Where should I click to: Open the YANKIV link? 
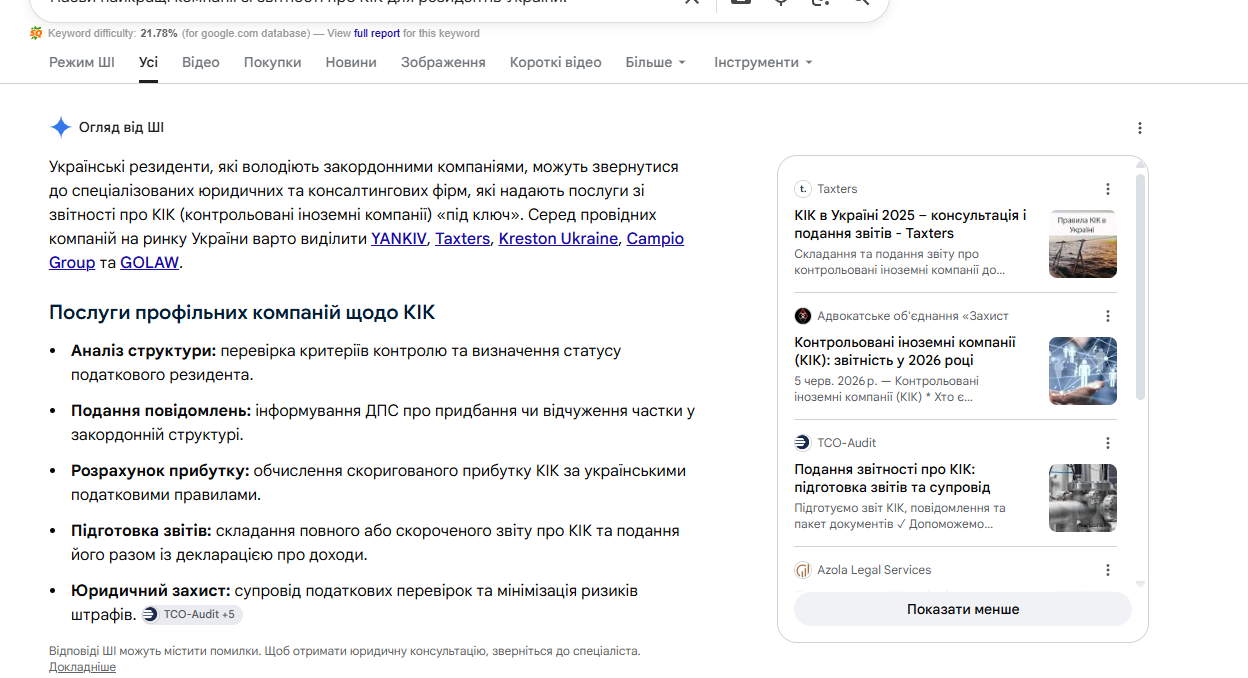coord(399,238)
